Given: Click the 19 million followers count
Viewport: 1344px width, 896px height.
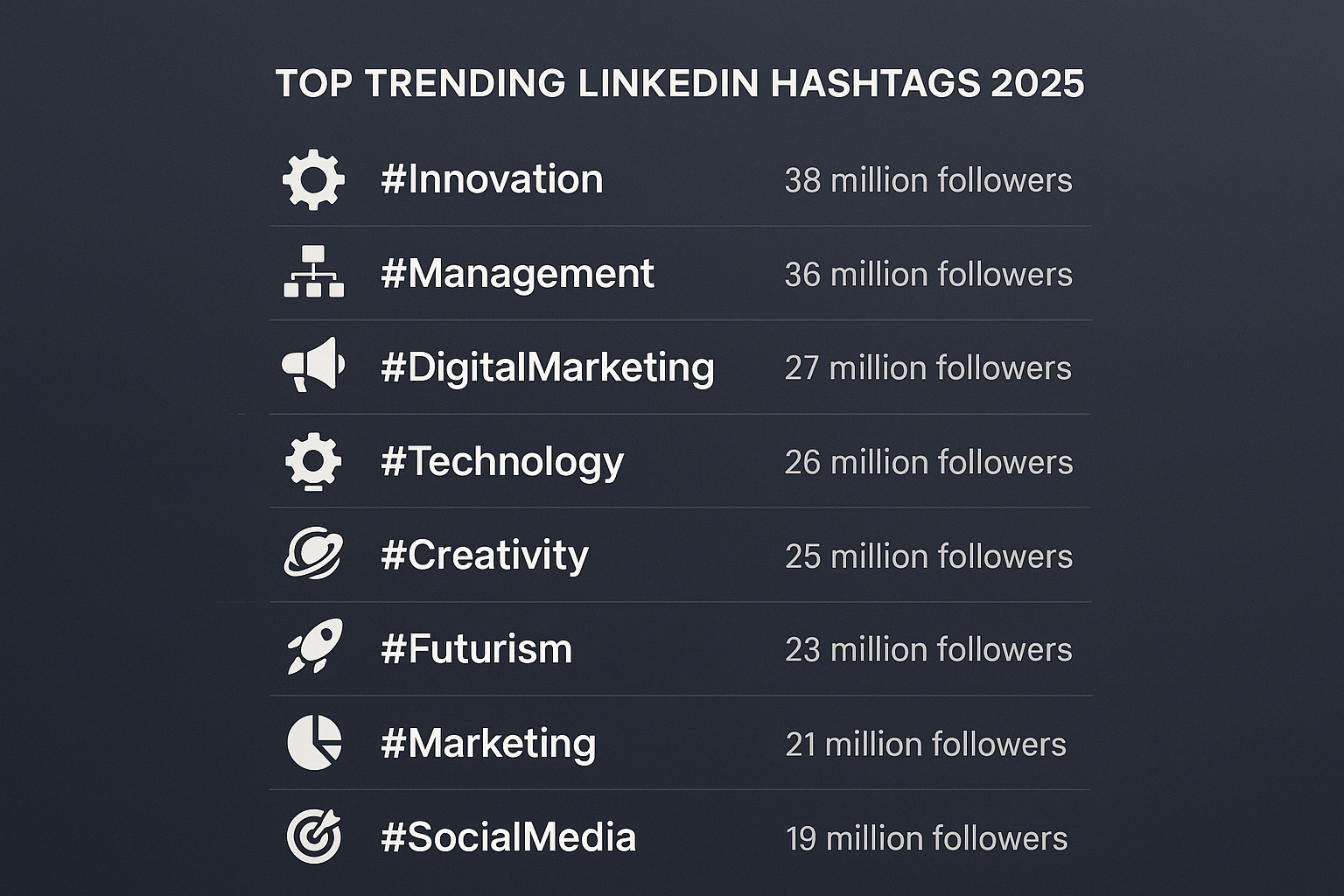Looking at the screenshot, I should click(927, 838).
